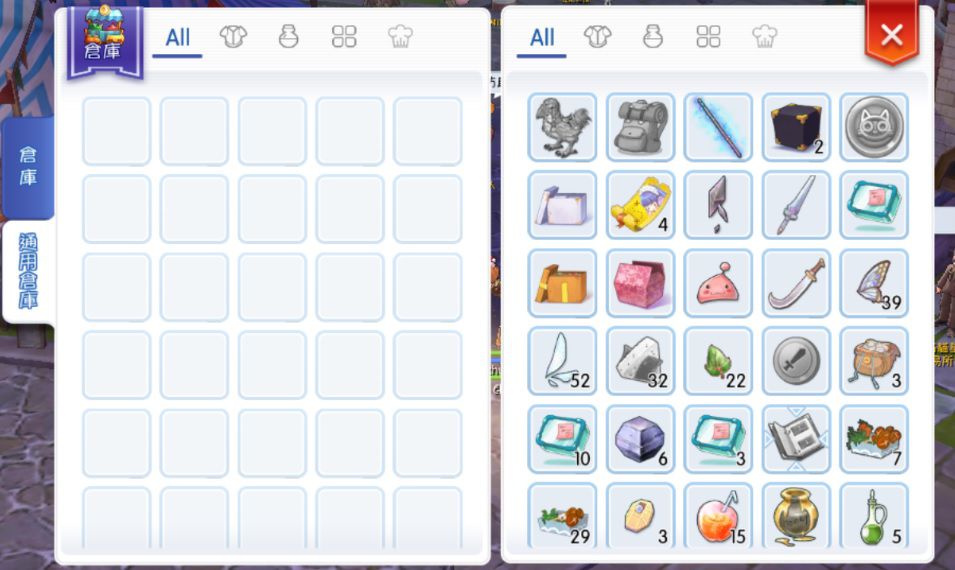Viewport: 955px width, 570px height.
Task: Pick the curved sabre sword item
Action: [x=796, y=283]
